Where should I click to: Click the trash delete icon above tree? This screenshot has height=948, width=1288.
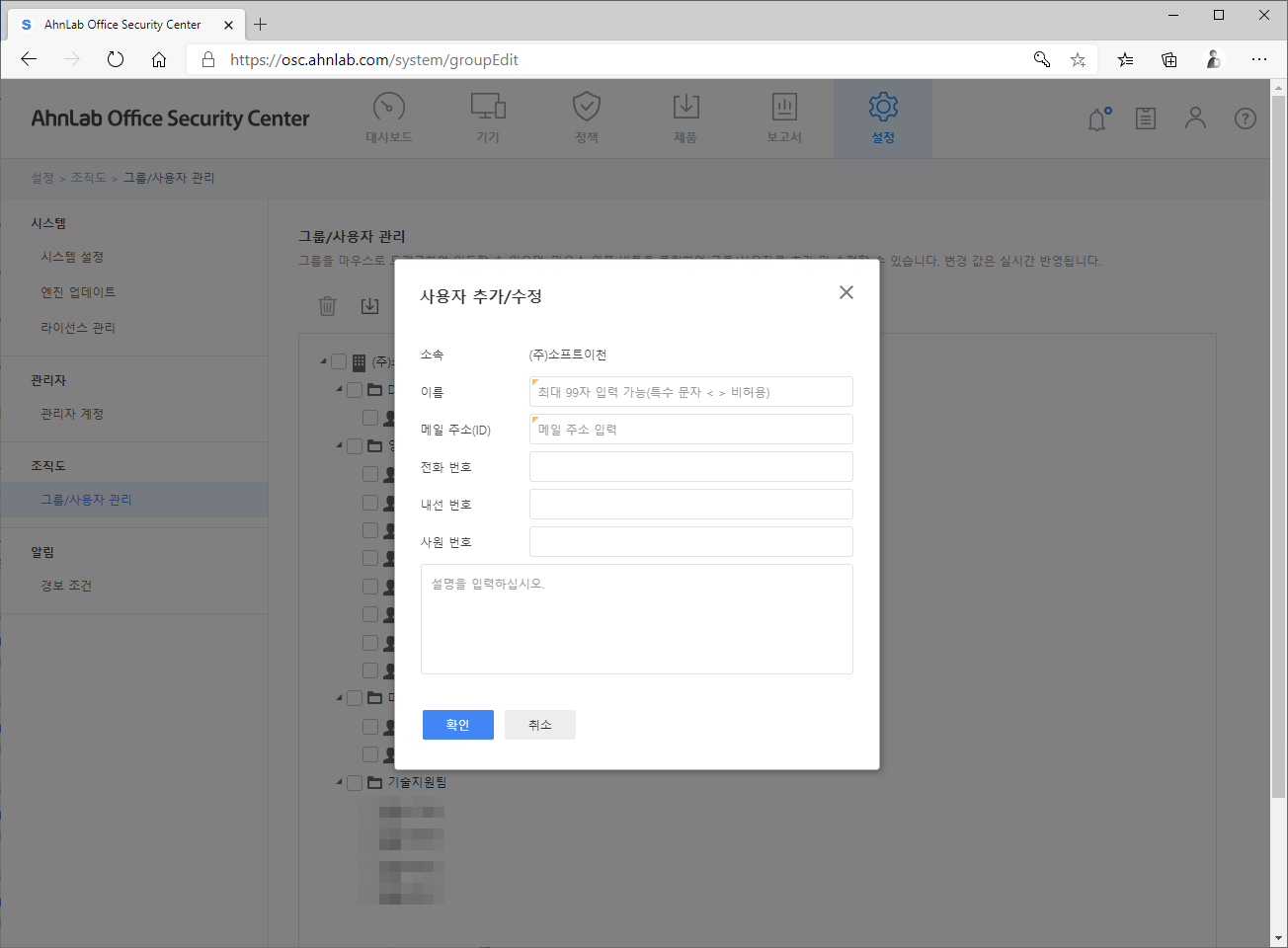pos(328,306)
